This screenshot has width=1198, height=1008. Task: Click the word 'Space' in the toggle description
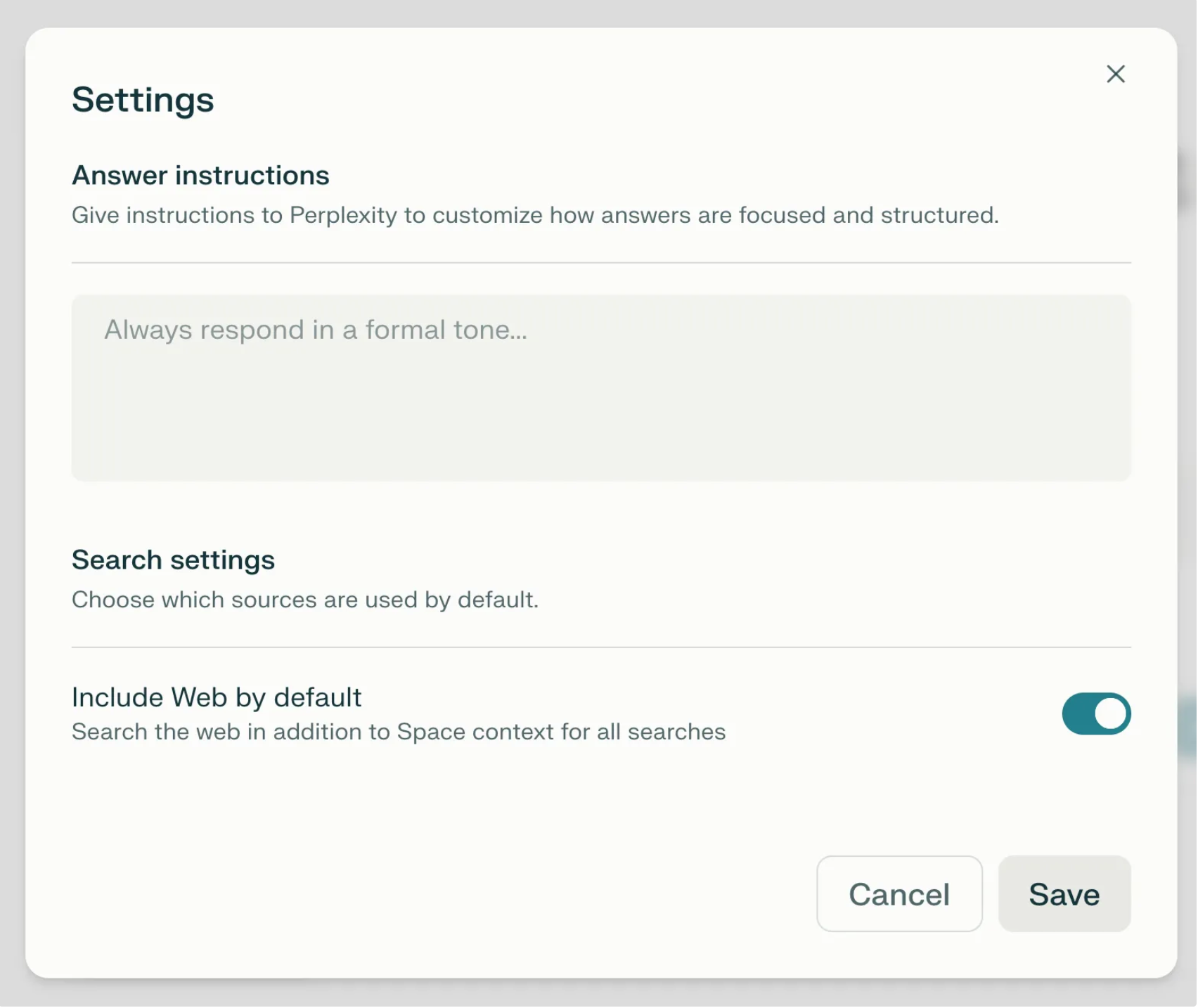[431, 732]
